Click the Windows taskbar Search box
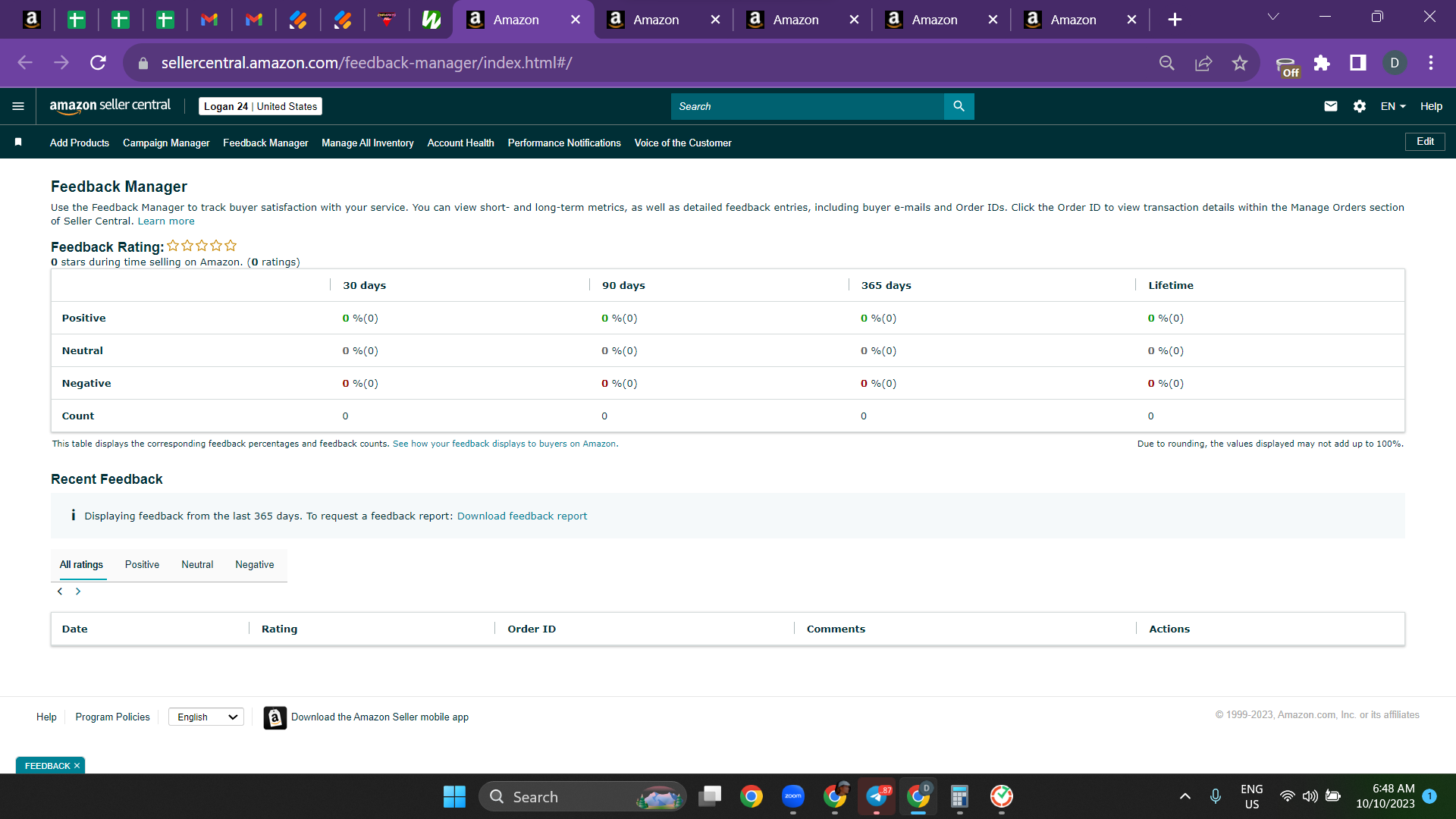The image size is (1456, 819). [x=582, y=796]
